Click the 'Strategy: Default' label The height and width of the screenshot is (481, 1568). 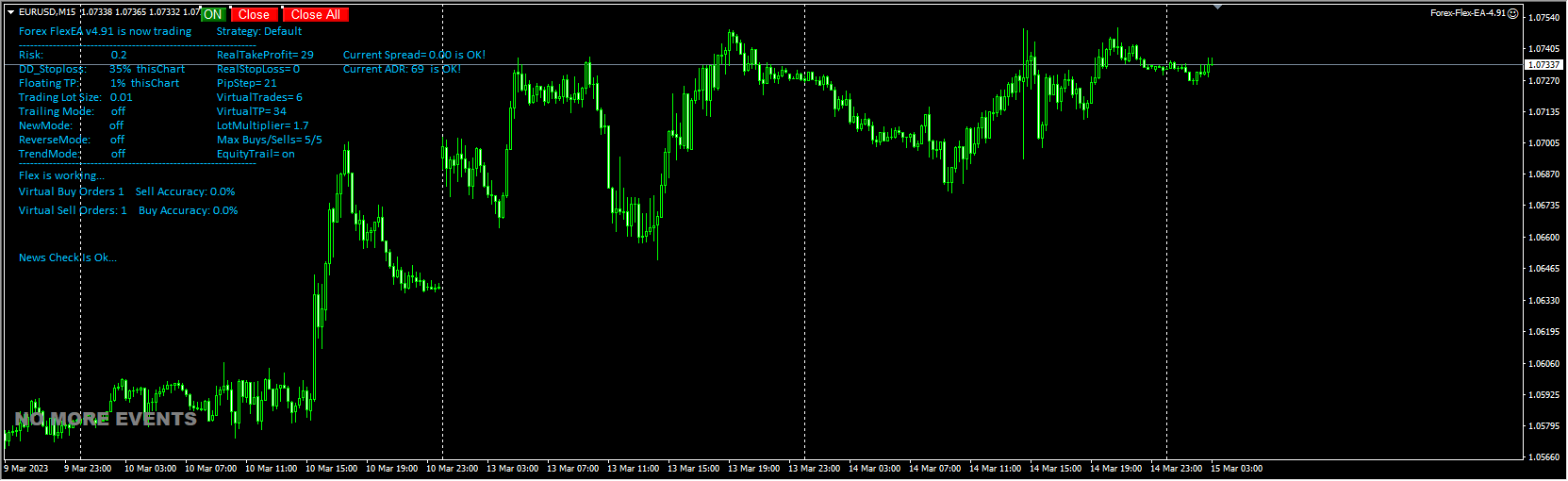259,31
